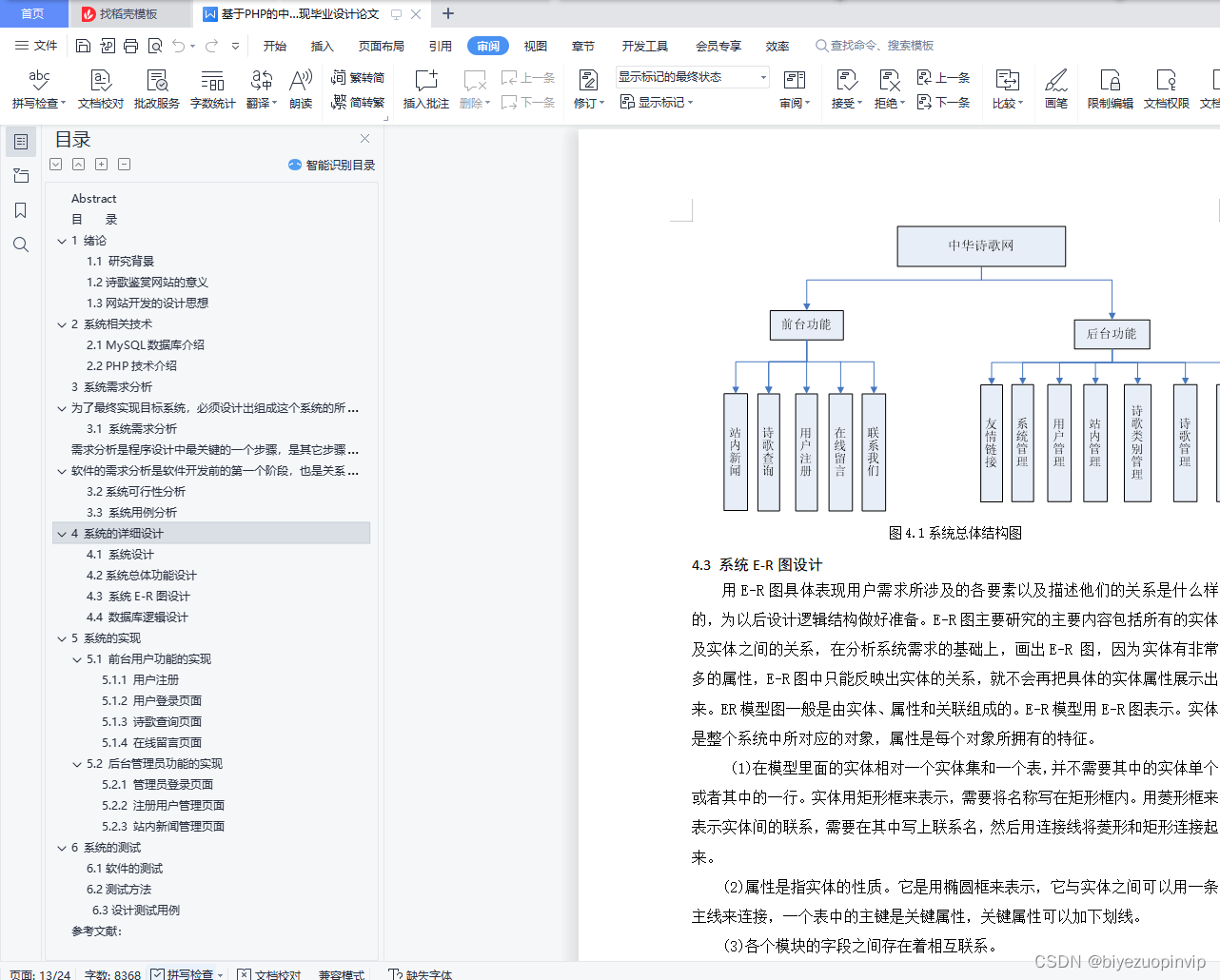Convert Traditional to Simplified (繁转简)
Screen dimensions: 1220x980
point(358,77)
